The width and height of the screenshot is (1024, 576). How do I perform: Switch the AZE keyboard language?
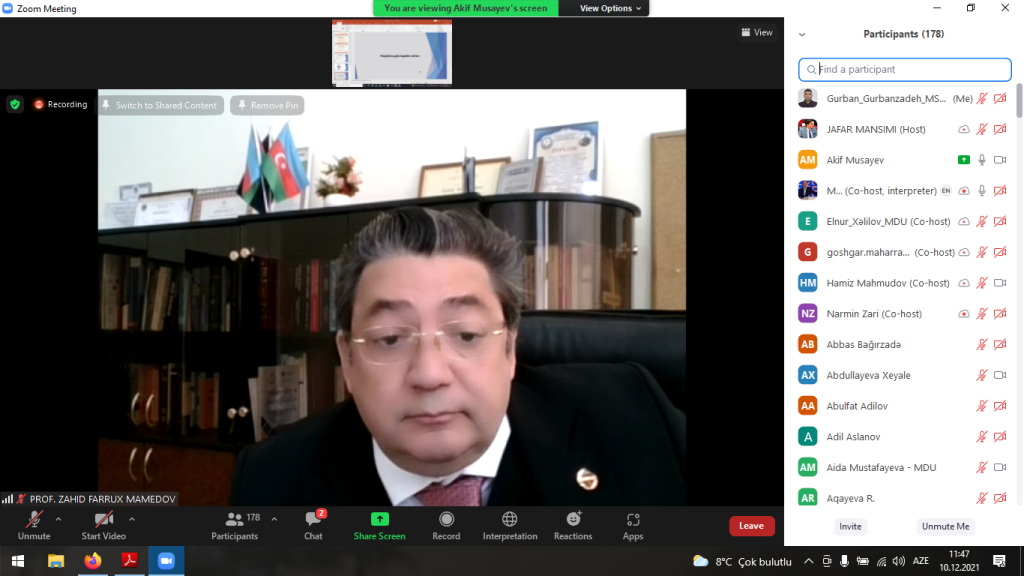[x=921, y=561]
